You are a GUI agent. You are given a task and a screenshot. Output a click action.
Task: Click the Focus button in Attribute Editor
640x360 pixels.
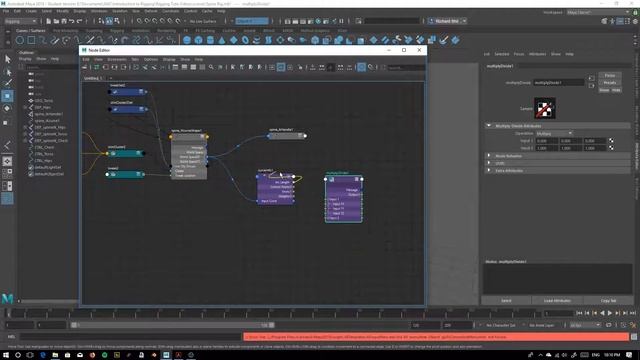[x=610, y=76]
